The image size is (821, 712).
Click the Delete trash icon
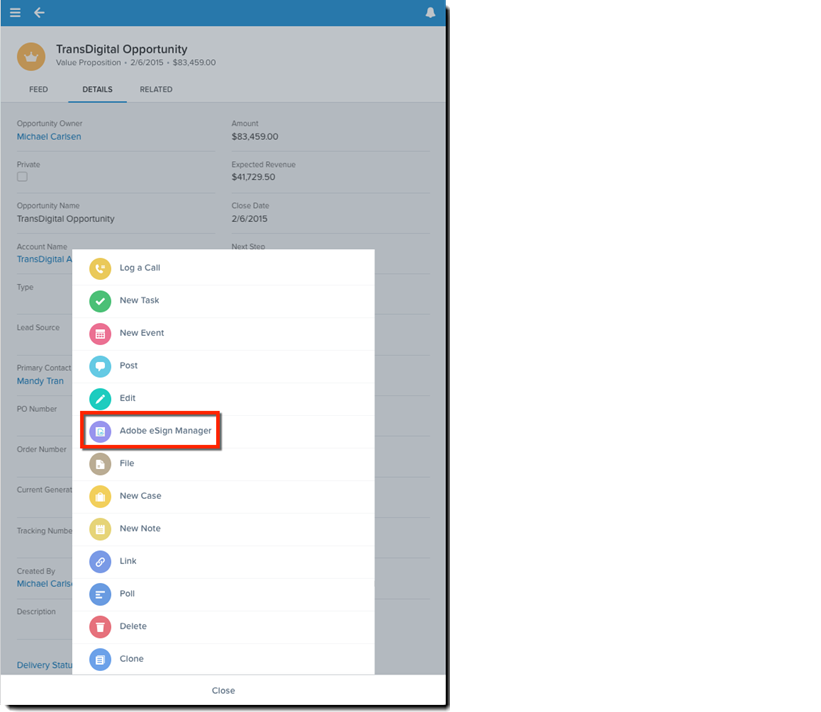point(99,627)
